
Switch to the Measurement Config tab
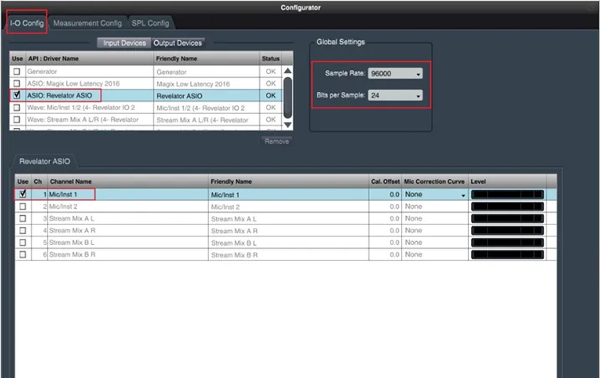click(x=87, y=23)
